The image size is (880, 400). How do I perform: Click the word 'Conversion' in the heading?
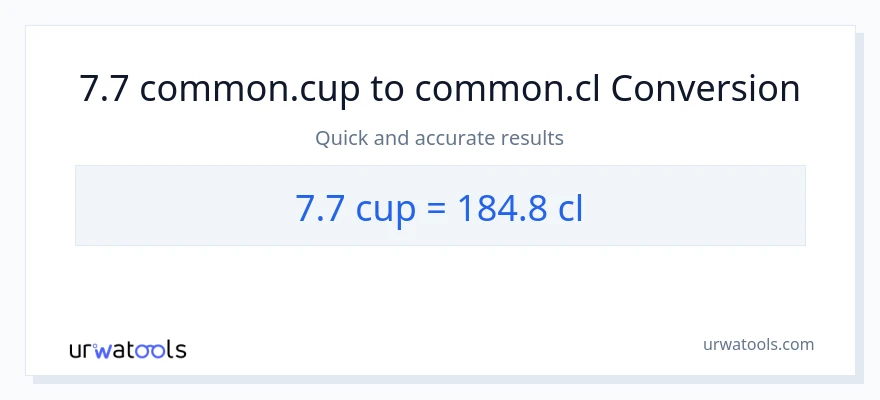(x=706, y=89)
